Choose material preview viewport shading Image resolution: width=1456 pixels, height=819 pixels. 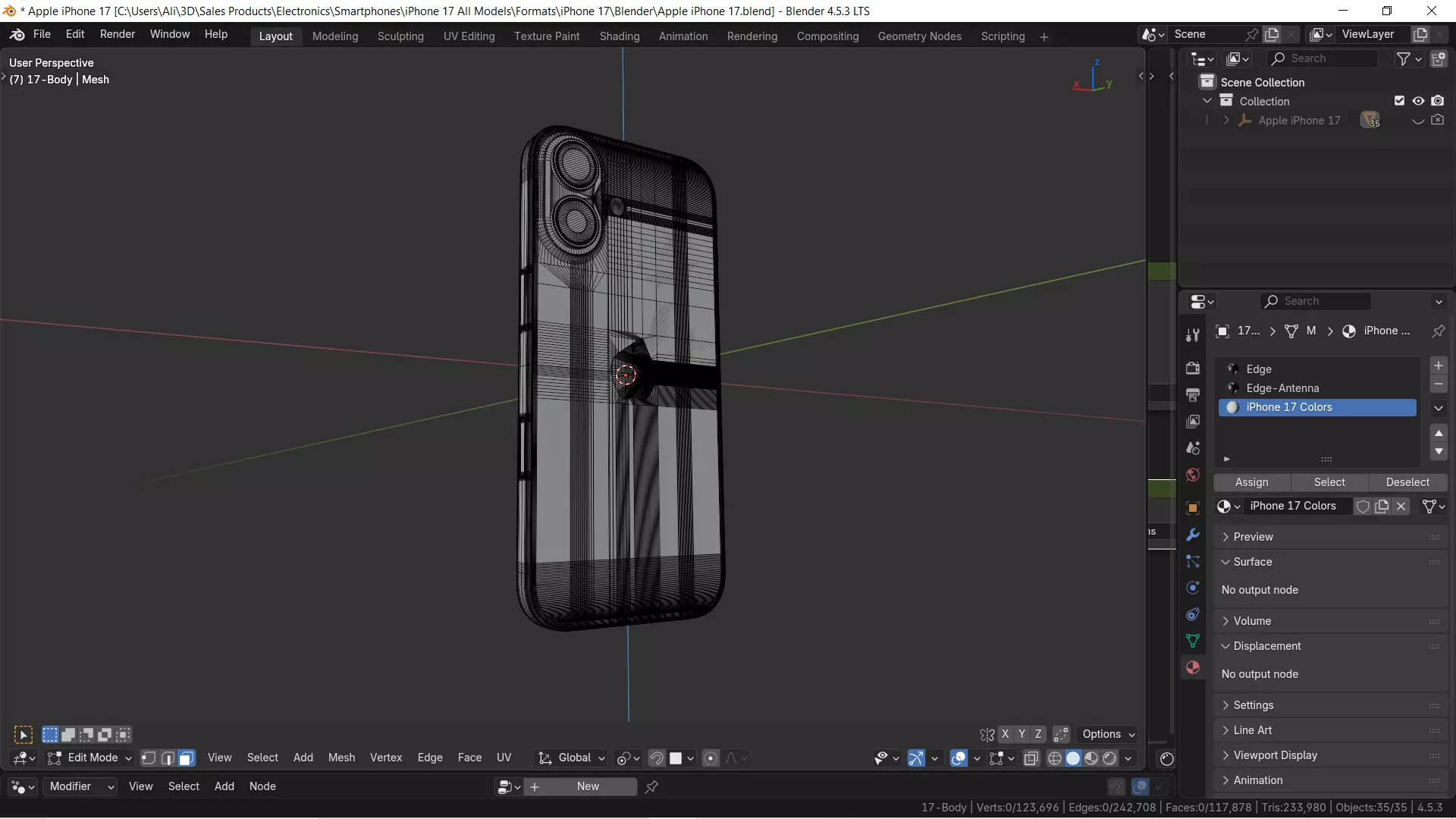tap(1091, 758)
